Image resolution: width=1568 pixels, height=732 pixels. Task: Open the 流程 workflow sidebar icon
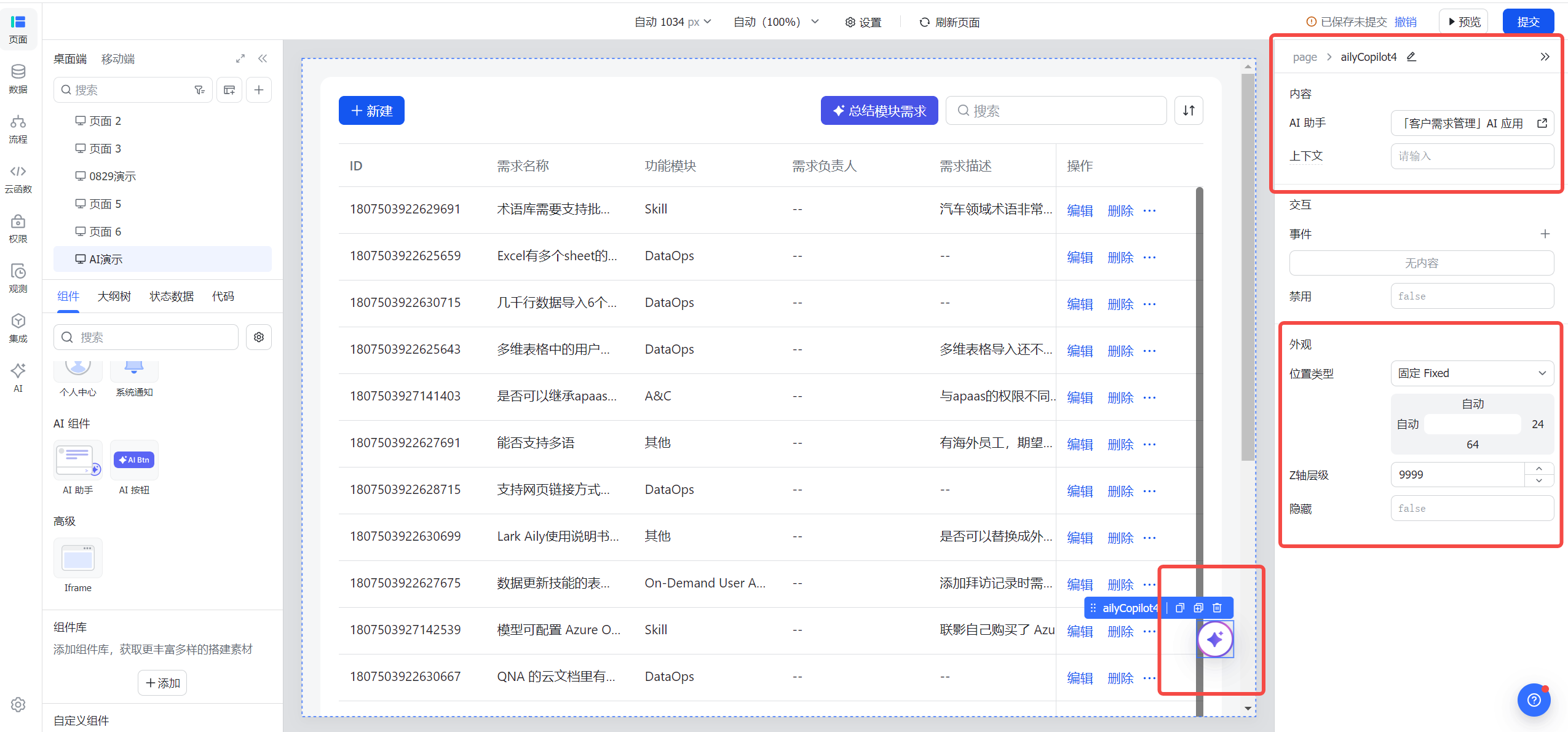click(x=18, y=129)
